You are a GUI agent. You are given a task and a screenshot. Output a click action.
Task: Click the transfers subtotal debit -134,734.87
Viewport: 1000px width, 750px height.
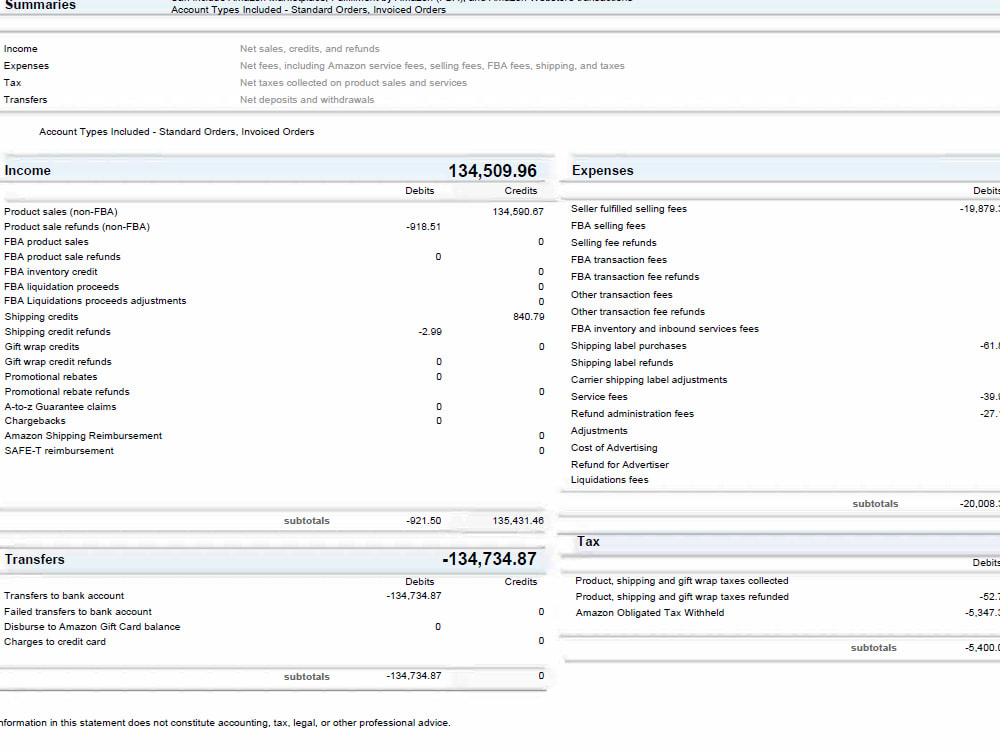coord(414,676)
